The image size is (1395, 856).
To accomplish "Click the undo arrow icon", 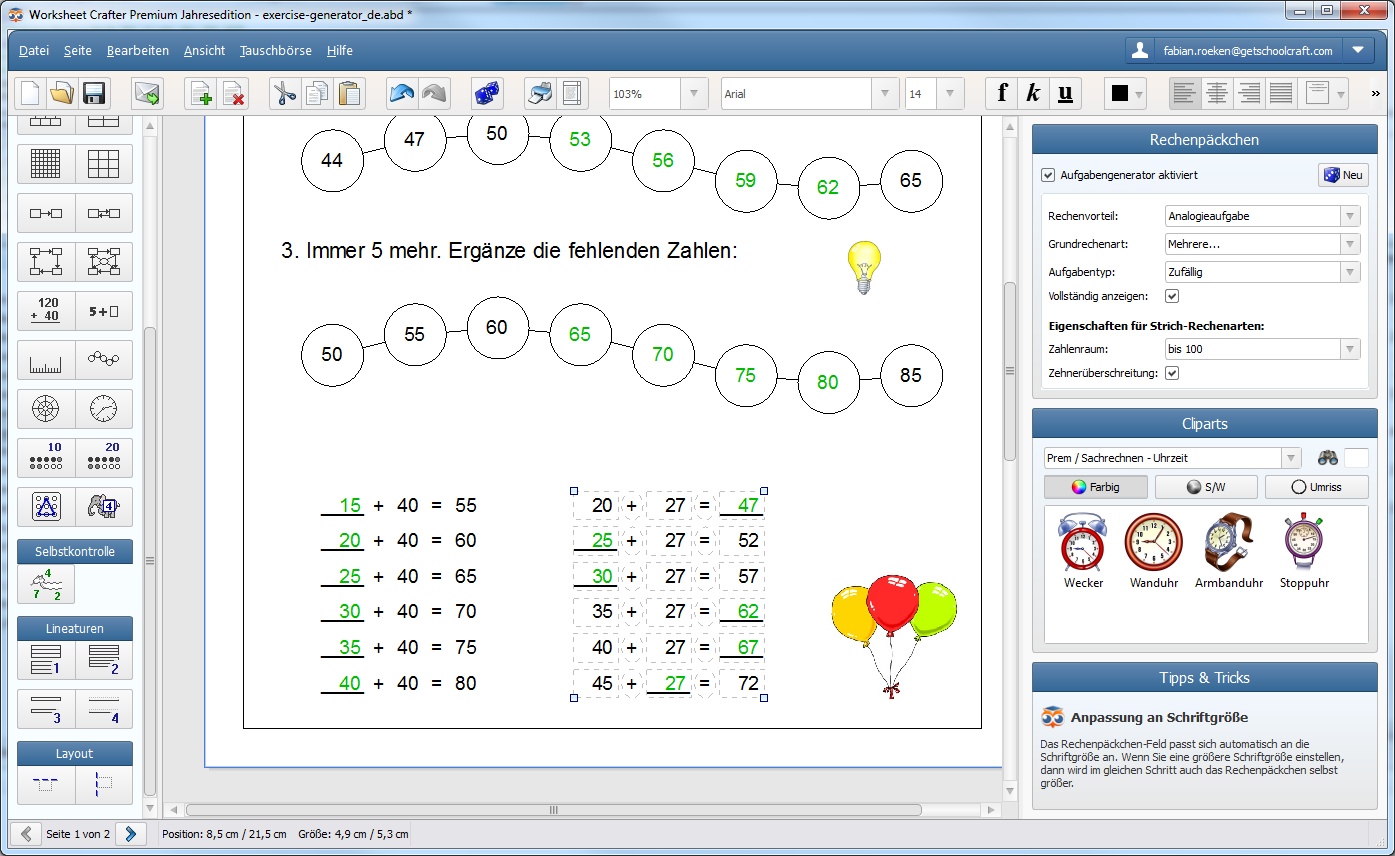I will pyautogui.click(x=402, y=94).
